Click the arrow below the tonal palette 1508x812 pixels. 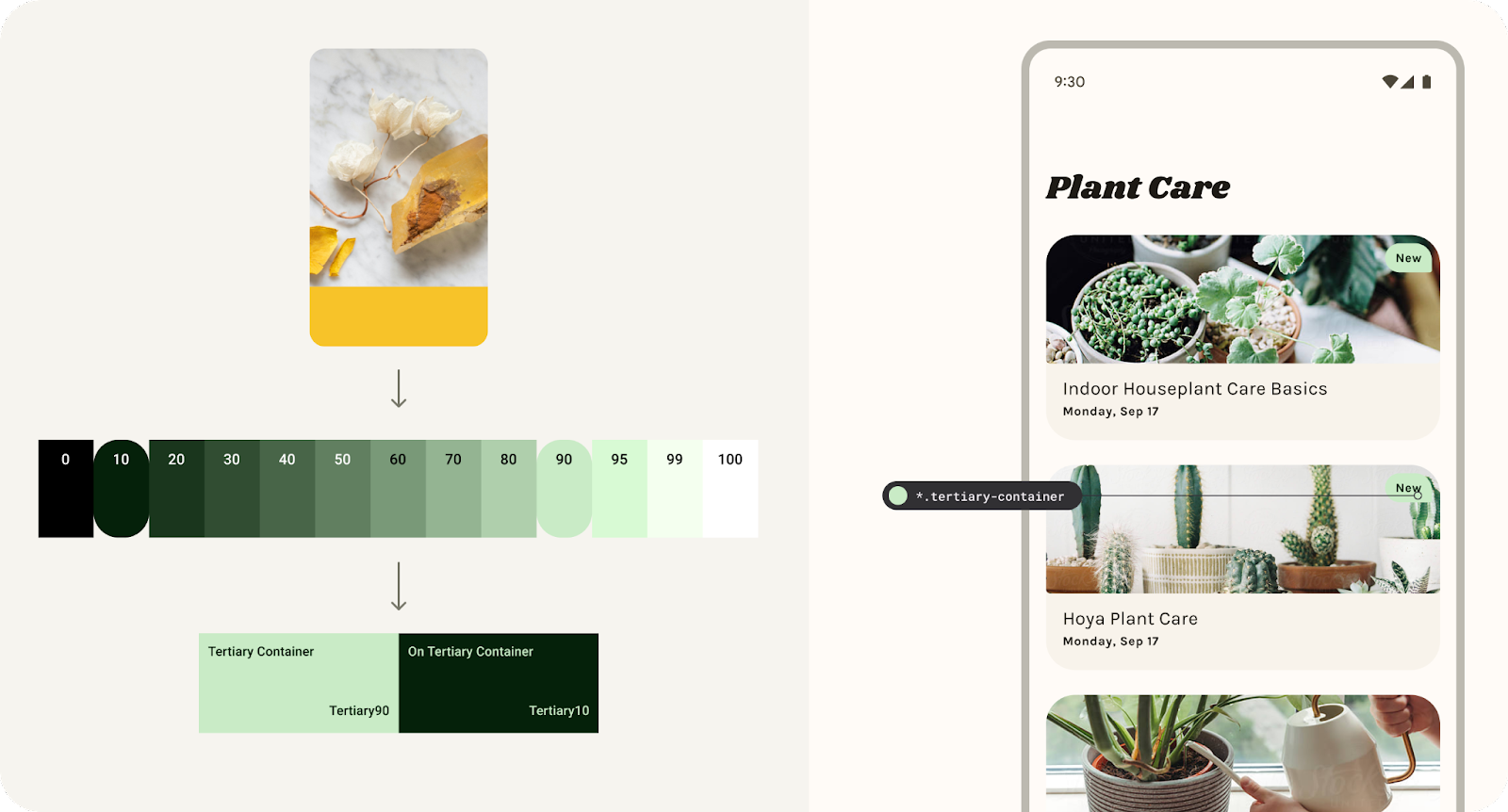(x=399, y=586)
